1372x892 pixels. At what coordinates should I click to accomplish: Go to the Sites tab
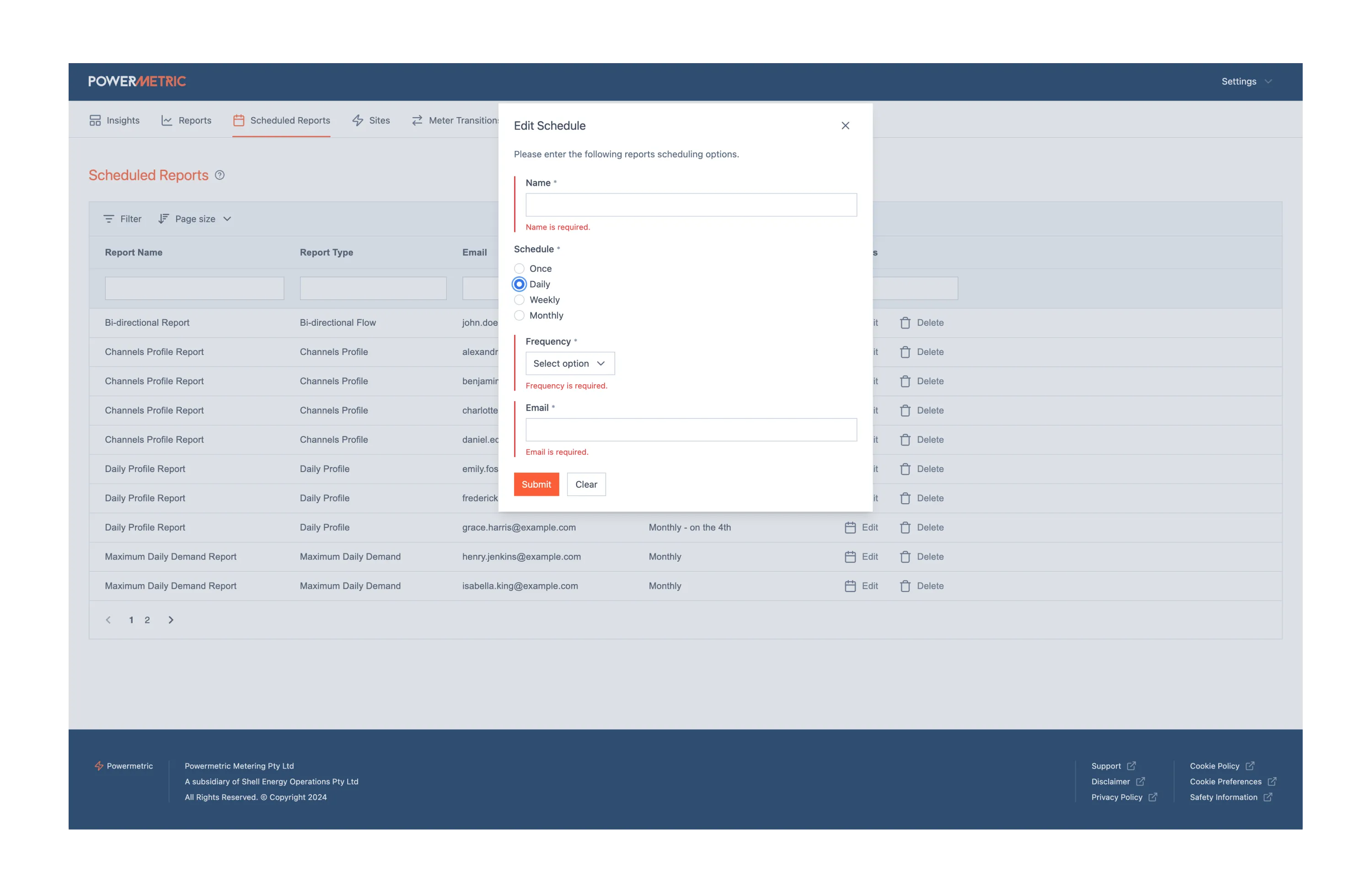pyautogui.click(x=371, y=120)
